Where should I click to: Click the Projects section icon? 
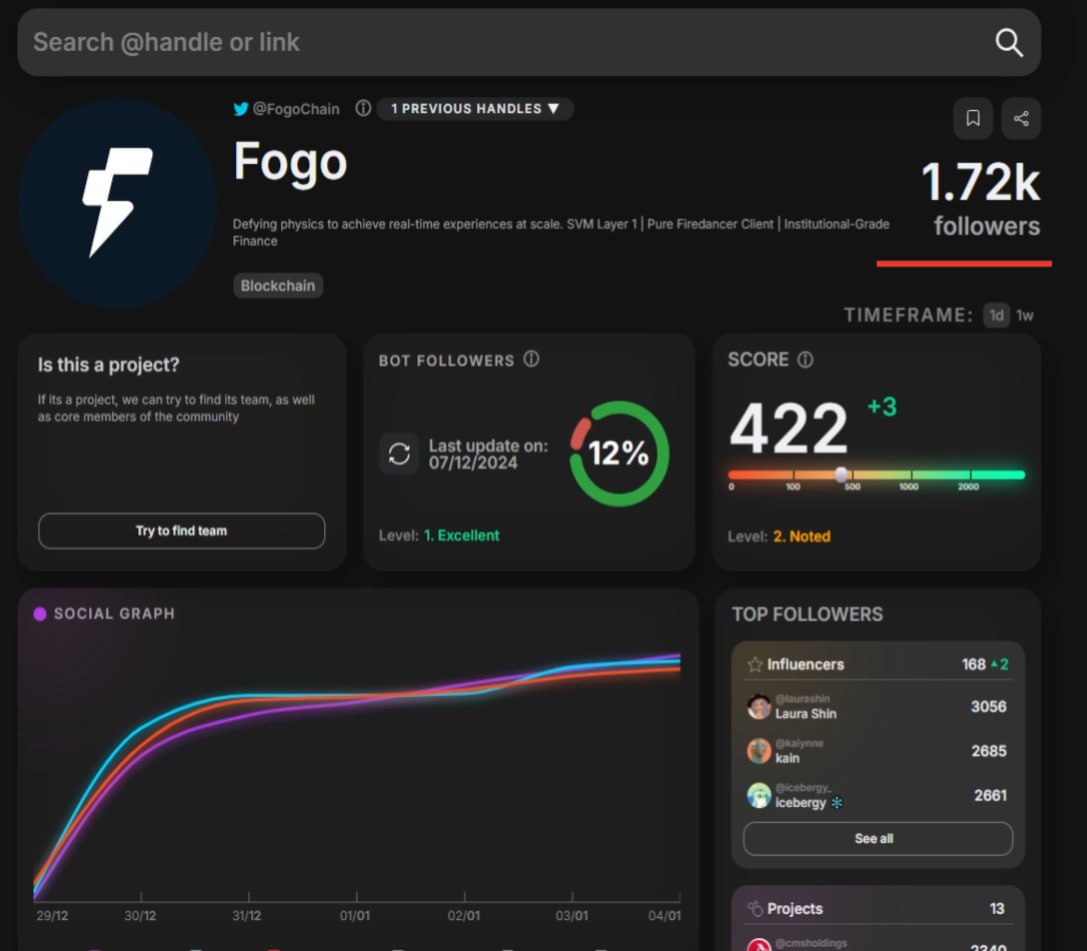[x=754, y=908]
